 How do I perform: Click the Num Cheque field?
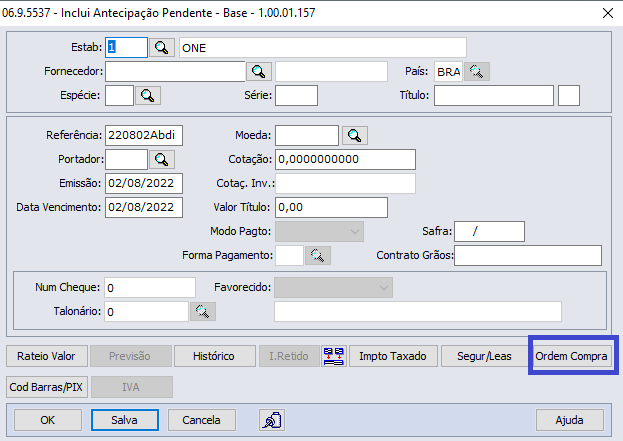coord(150,287)
